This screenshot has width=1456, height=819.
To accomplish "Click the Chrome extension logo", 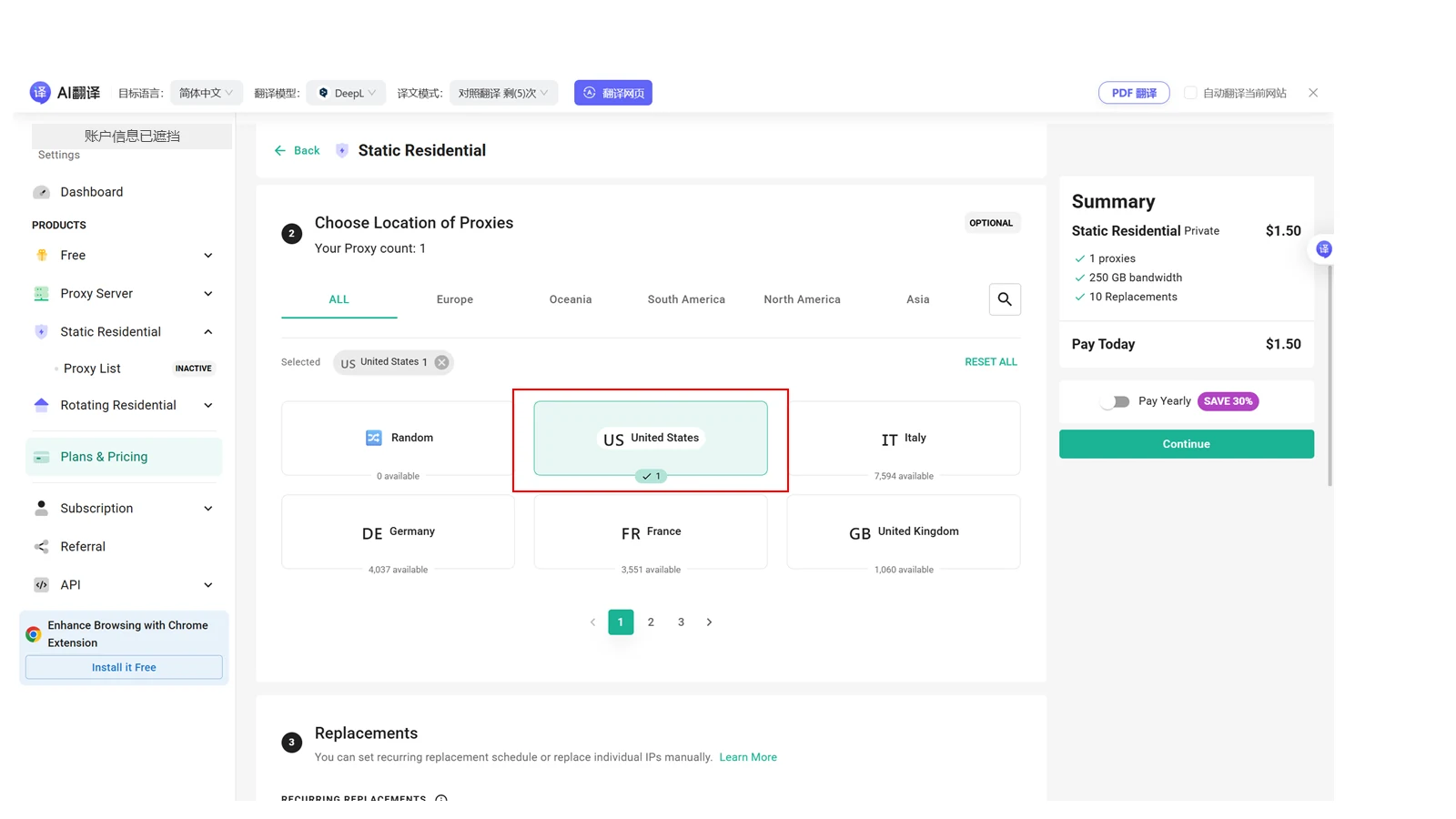I will (34, 634).
